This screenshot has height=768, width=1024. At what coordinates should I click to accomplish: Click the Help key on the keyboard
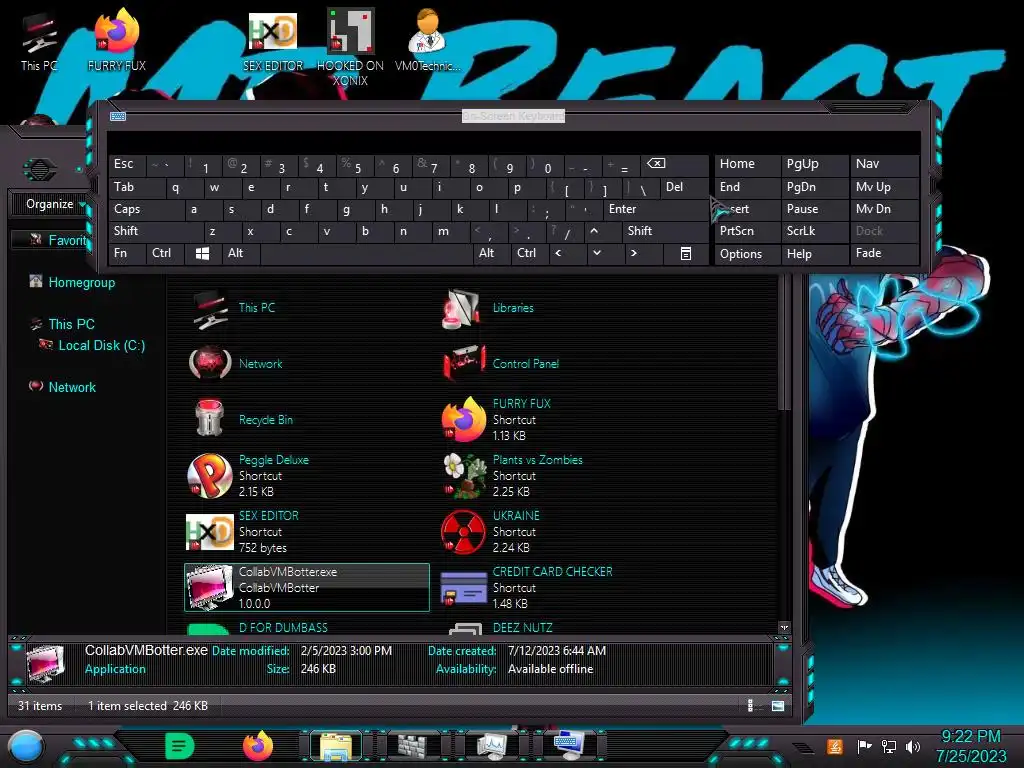coord(814,254)
